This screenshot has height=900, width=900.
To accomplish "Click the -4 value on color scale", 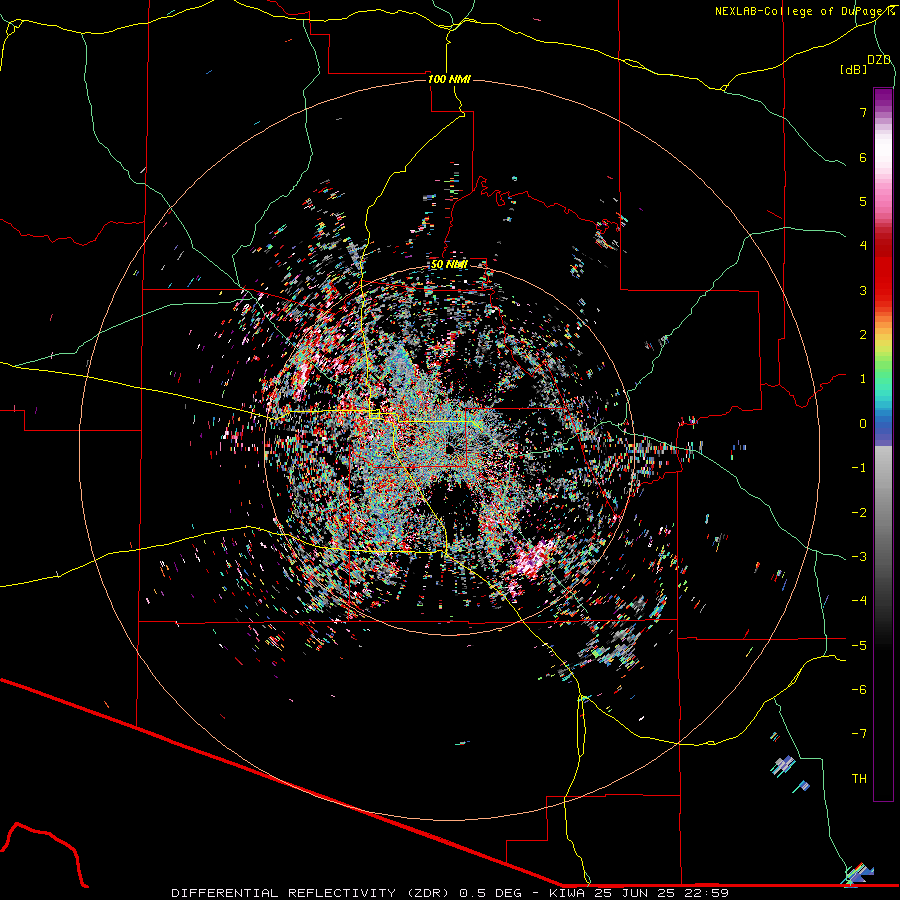I will point(859,601).
